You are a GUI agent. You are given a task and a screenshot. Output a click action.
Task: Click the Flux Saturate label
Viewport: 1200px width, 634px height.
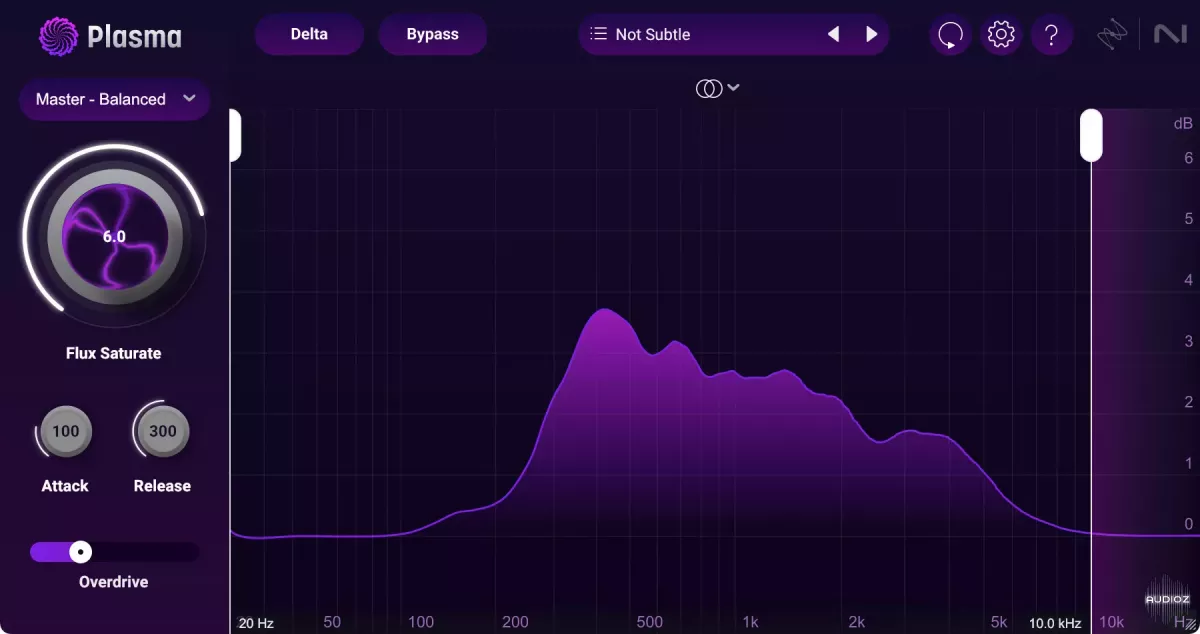click(x=114, y=353)
